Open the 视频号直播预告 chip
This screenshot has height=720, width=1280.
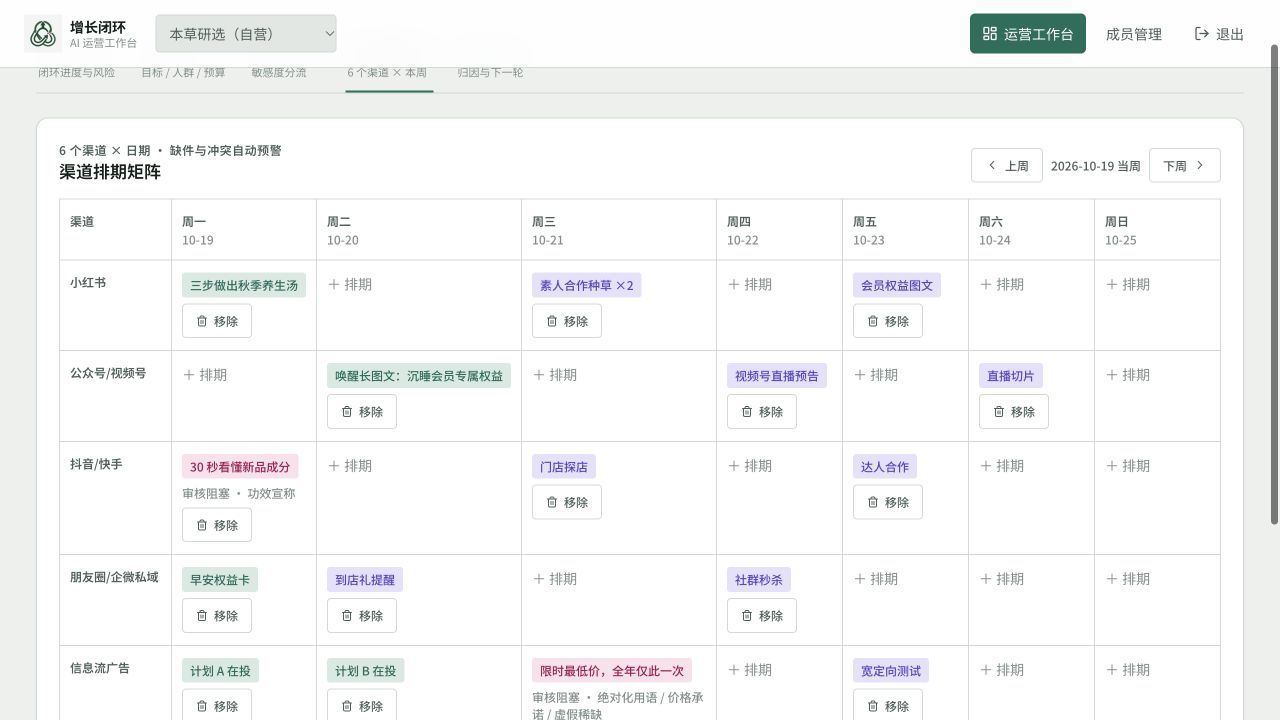[777, 376]
